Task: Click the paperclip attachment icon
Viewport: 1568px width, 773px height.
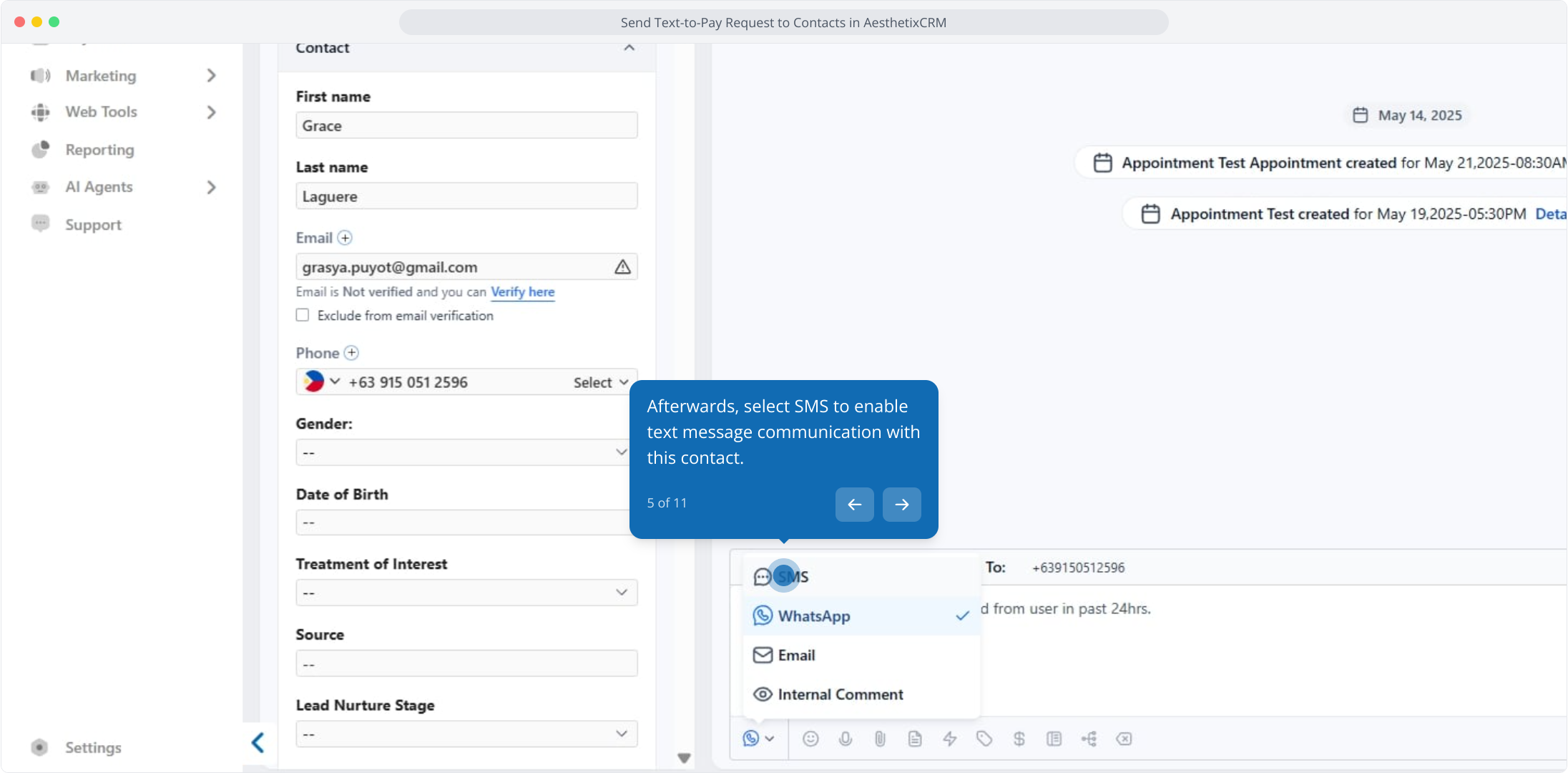Action: click(880, 739)
